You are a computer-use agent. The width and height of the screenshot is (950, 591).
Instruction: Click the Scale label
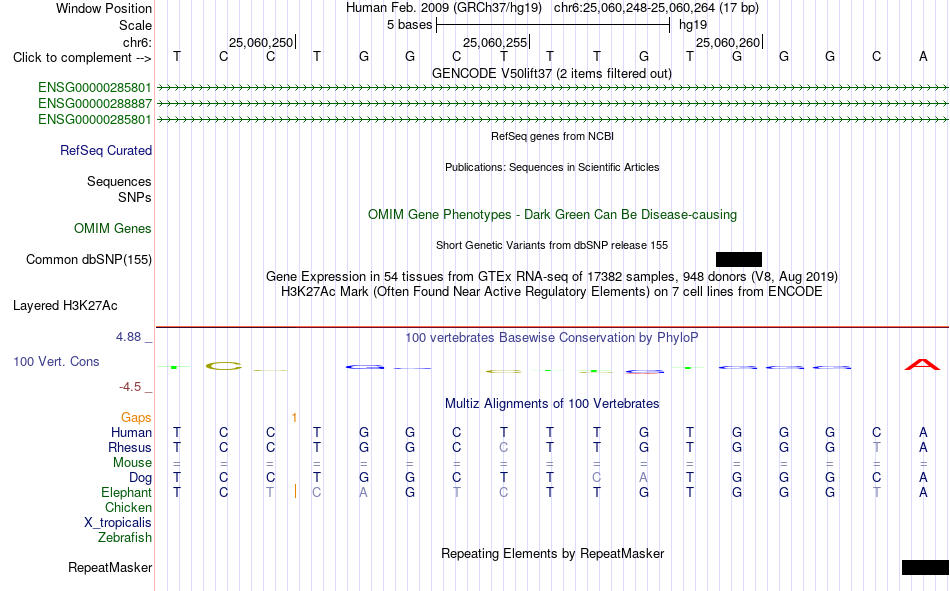tap(135, 25)
